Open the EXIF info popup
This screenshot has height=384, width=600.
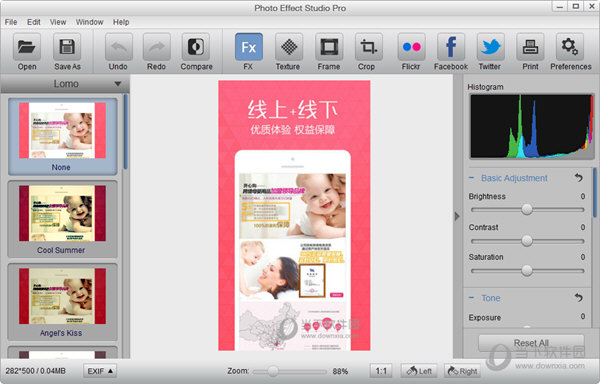[x=100, y=371]
